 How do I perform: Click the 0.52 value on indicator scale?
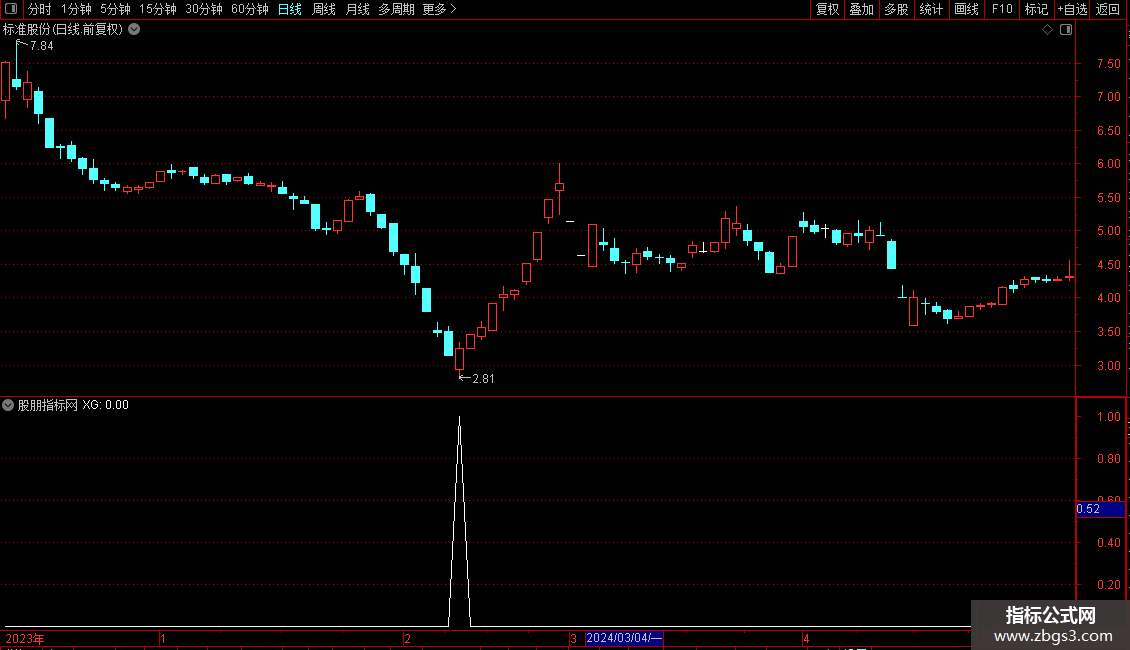pyautogui.click(x=1088, y=509)
